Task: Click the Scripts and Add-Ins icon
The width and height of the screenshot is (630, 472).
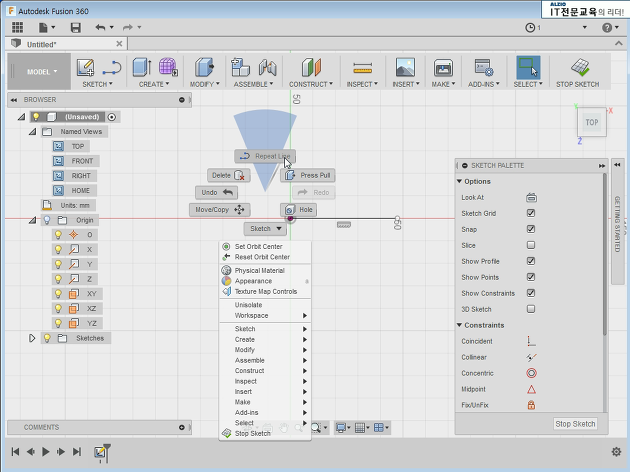Action: (484, 67)
